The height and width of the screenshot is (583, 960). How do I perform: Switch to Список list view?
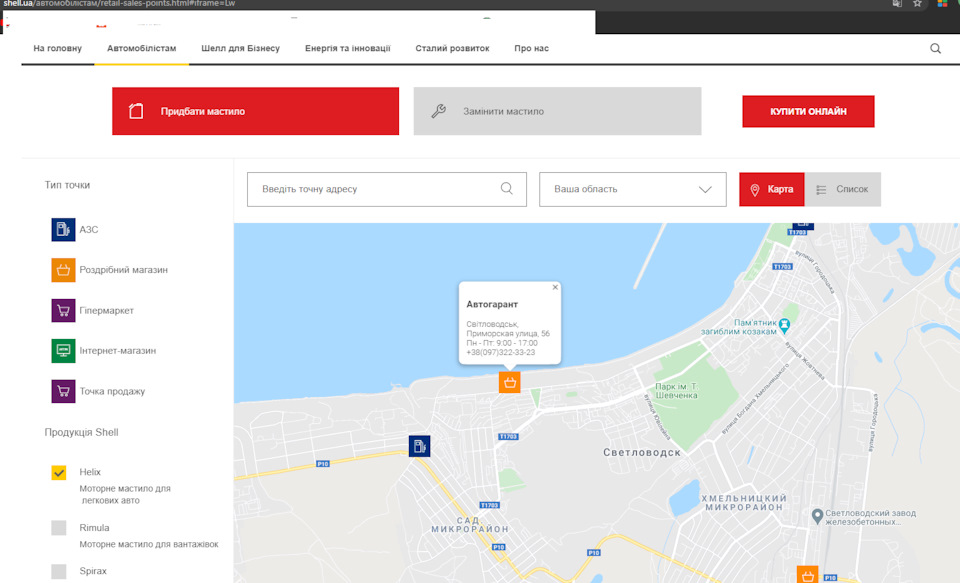click(x=842, y=189)
